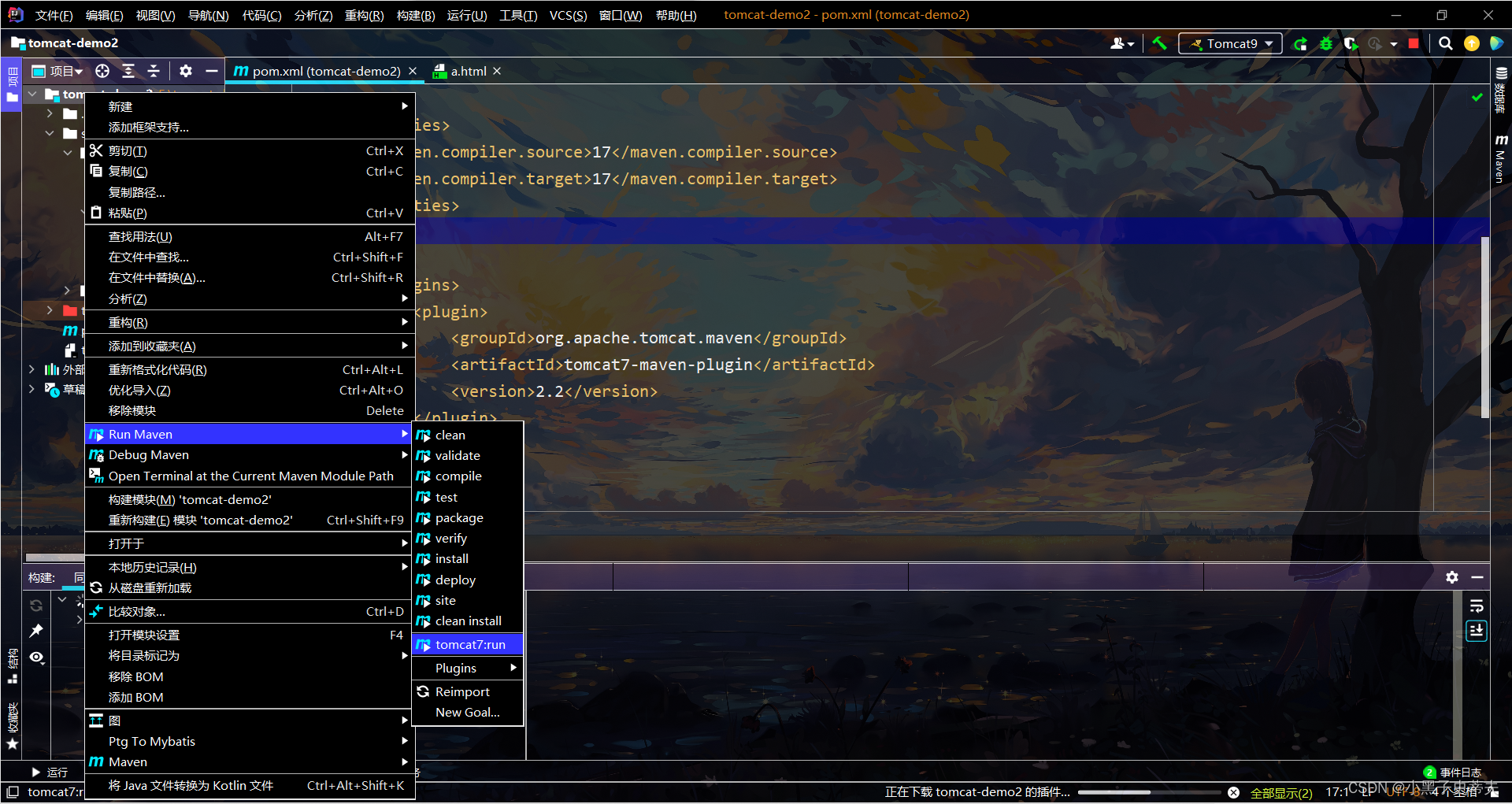Click Collapse All icon in project panel
Screen dimensions: 1512x804
click(x=154, y=71)
